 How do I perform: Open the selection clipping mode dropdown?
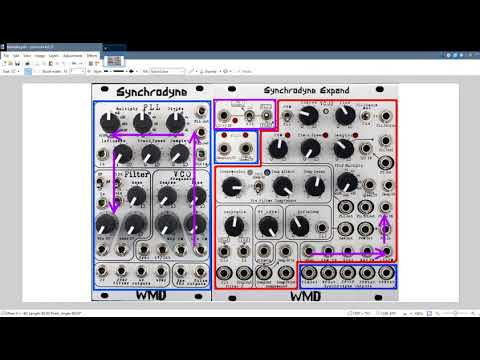pos(226,71)
